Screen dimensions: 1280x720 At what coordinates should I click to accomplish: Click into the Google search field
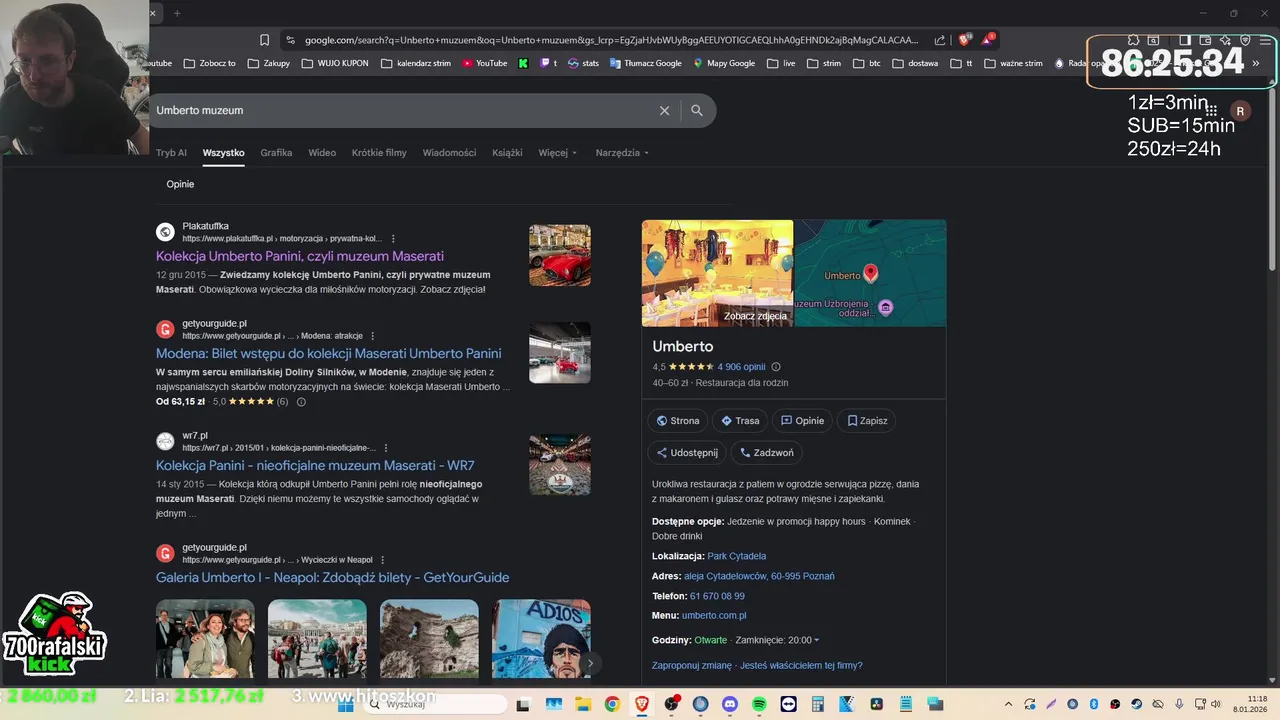pyautogui.click(x=400, y=111)
